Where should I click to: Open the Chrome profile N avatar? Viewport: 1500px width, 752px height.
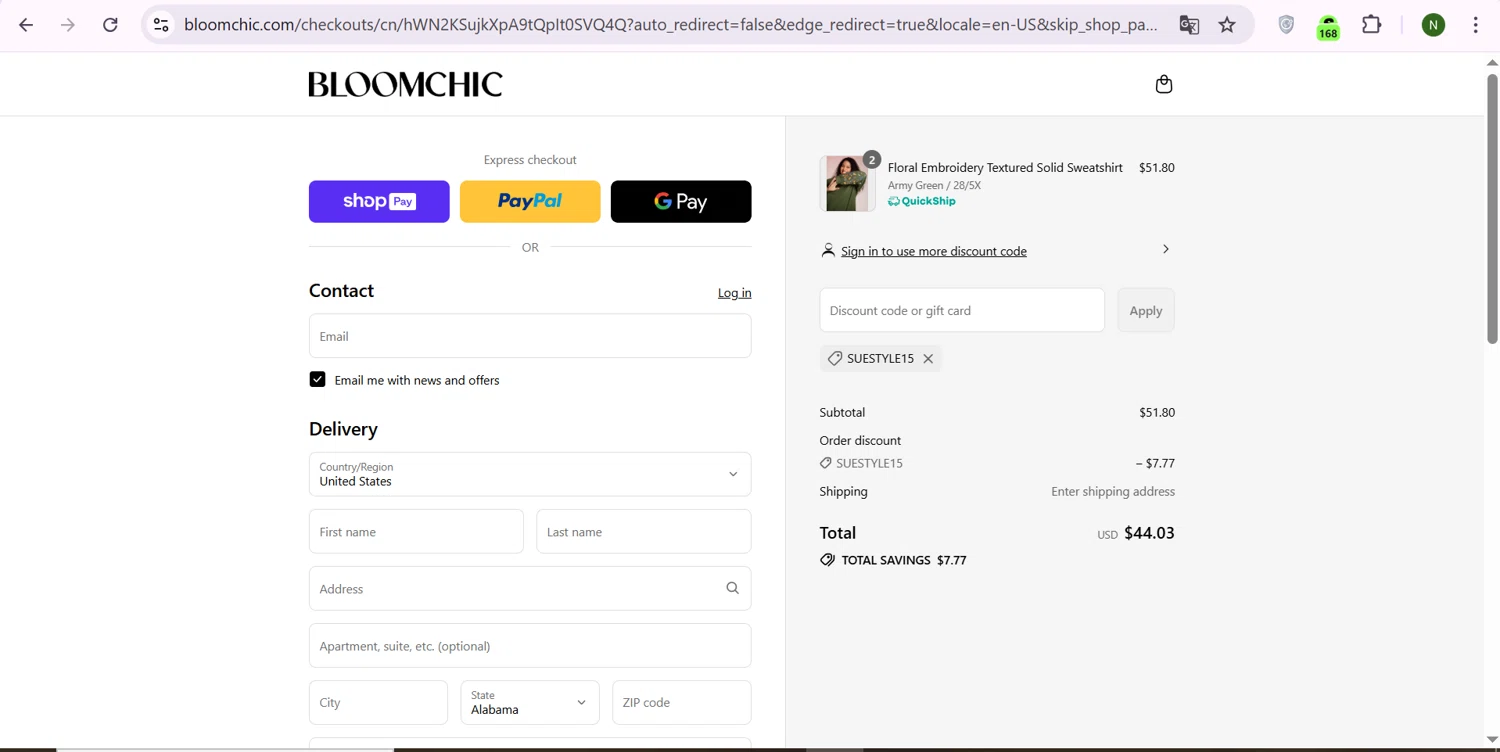(x=1433, y=25)
